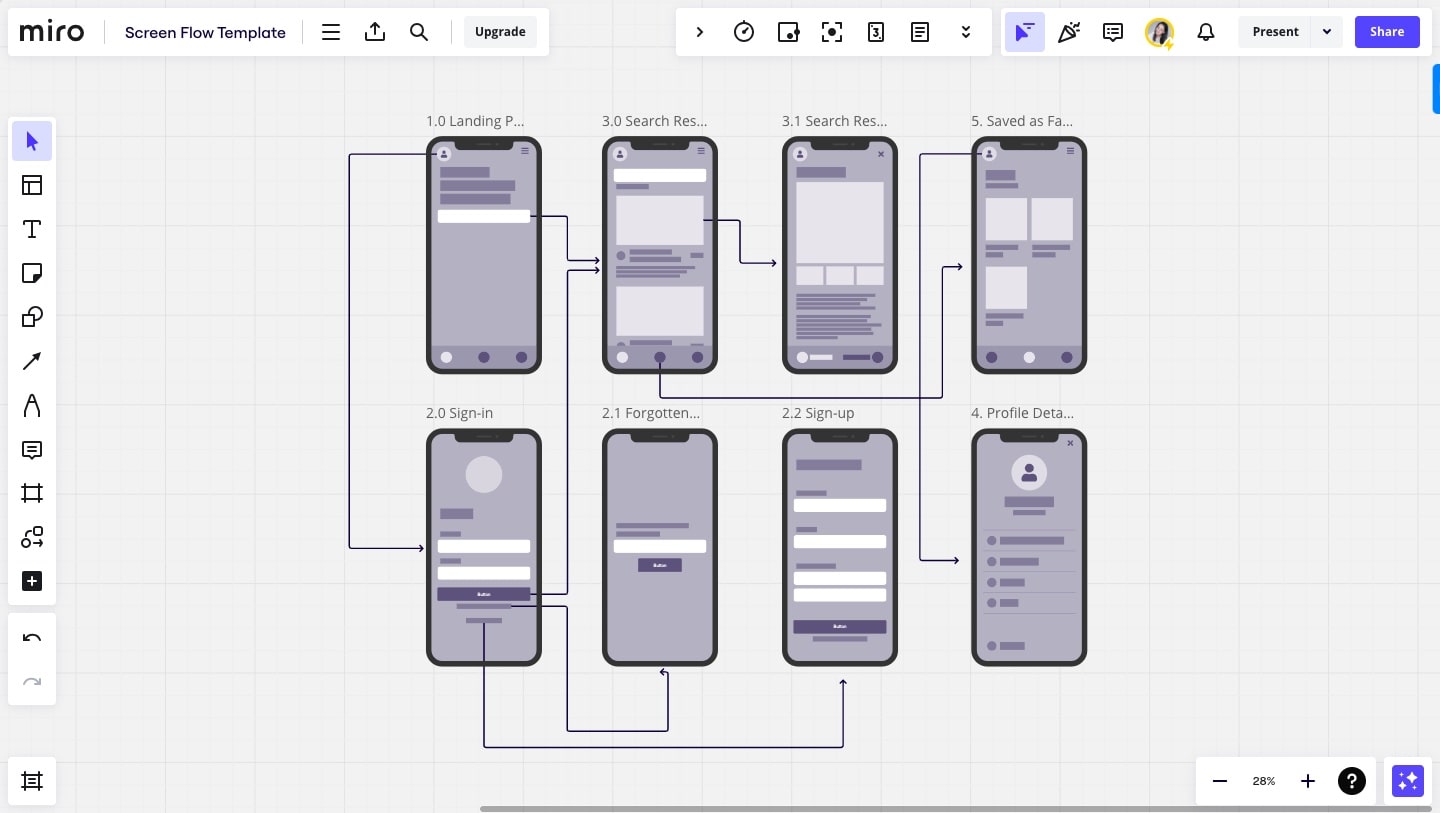Toggle collaborators' cursors visibility
The width and height of the screenshot is (1440, 813).
1025,32
